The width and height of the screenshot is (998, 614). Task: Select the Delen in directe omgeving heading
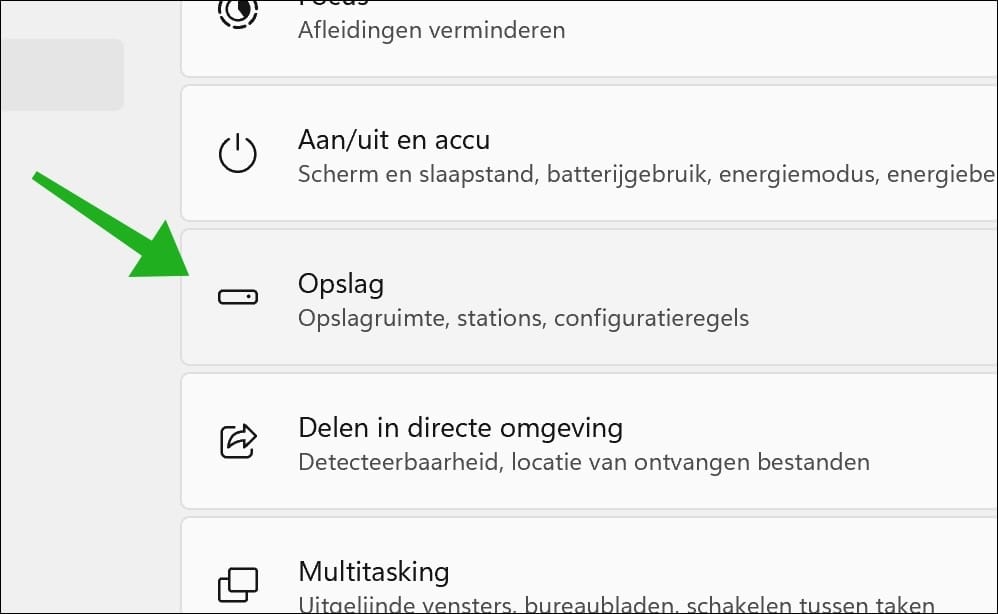coord(460,428)
